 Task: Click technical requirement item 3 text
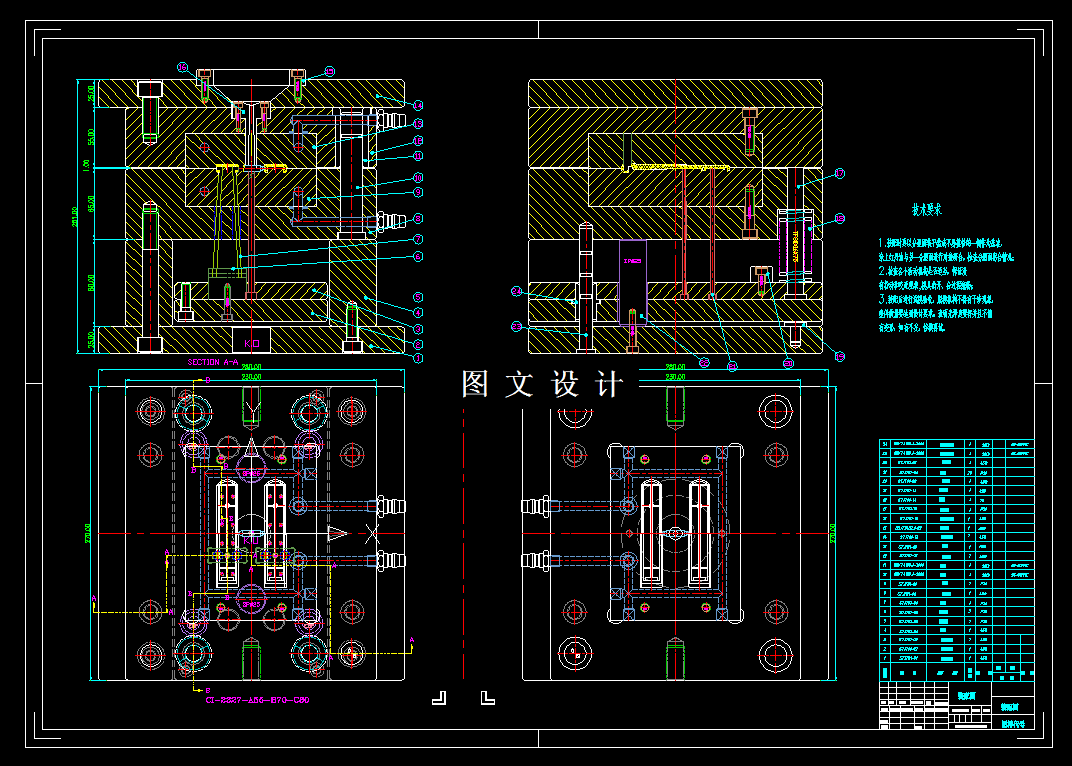[x=936, y=313]
